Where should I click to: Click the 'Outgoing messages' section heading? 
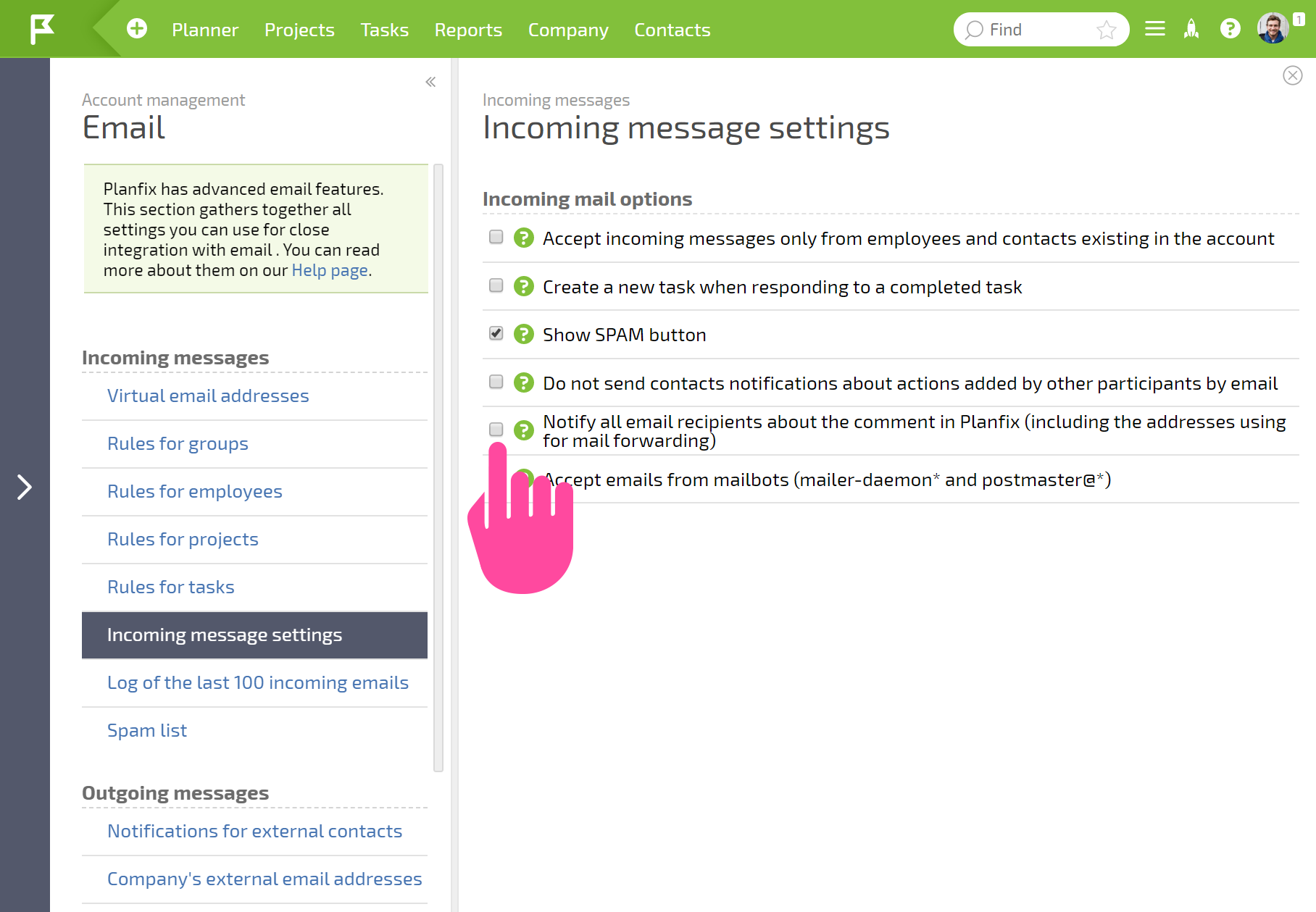tap(175, 793)
